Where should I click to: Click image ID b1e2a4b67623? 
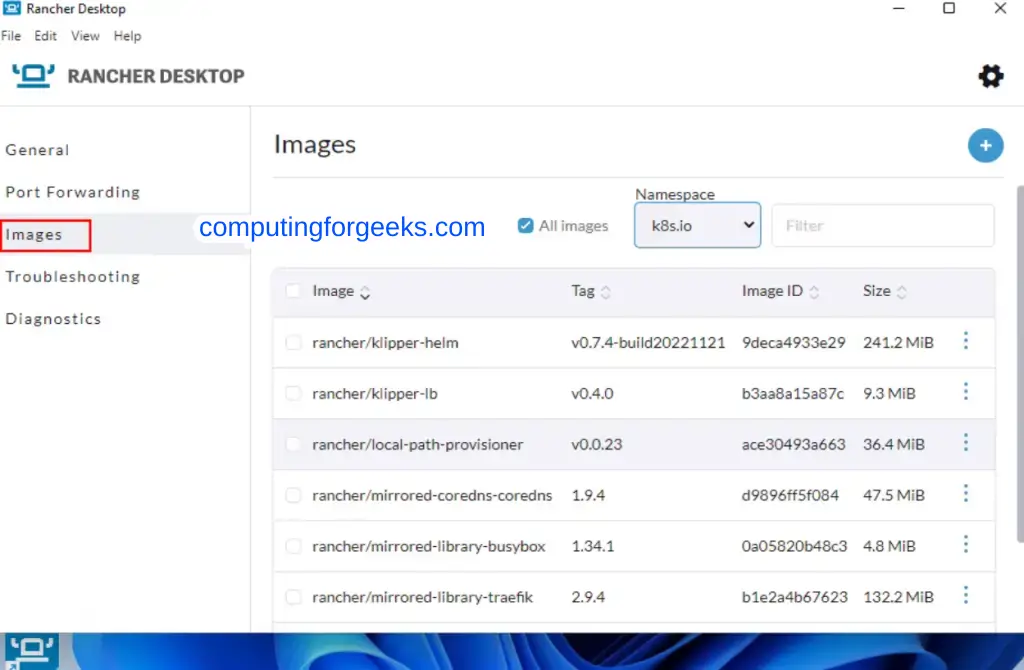(795, 598)
